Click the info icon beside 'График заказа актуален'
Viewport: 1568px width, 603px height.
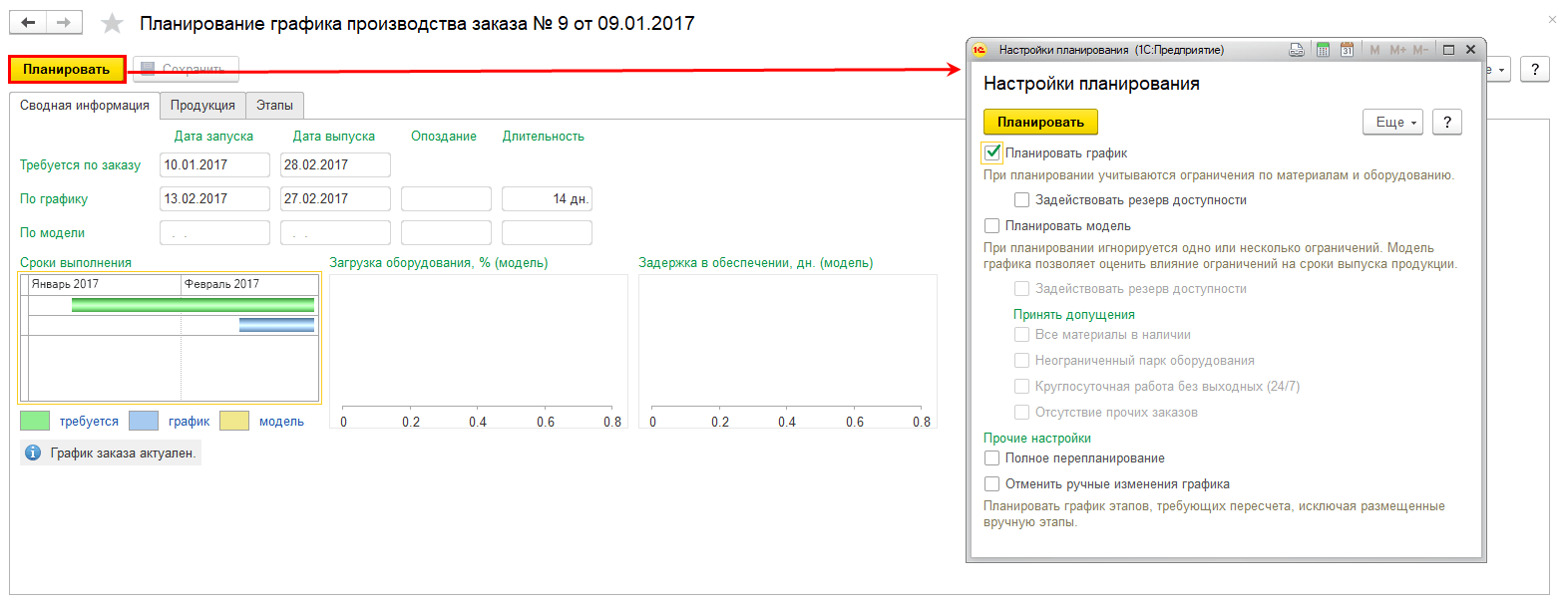coord(33,452)
